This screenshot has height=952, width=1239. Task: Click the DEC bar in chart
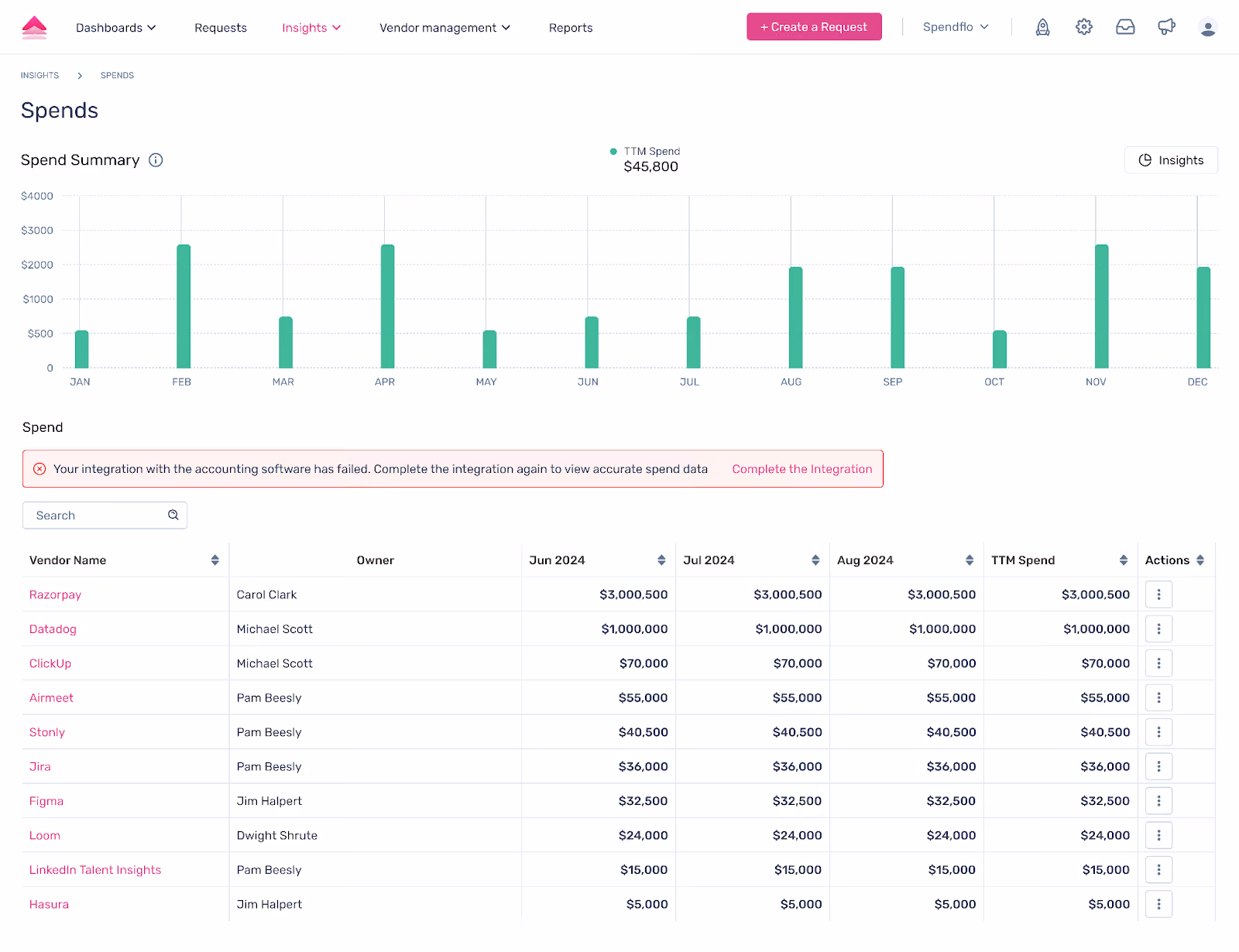coord(1203,317)
